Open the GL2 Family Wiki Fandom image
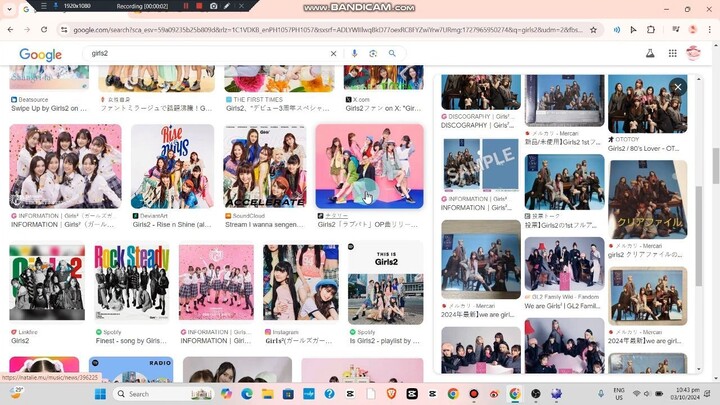The image size is (720, 405). click(x=564, y=264)
